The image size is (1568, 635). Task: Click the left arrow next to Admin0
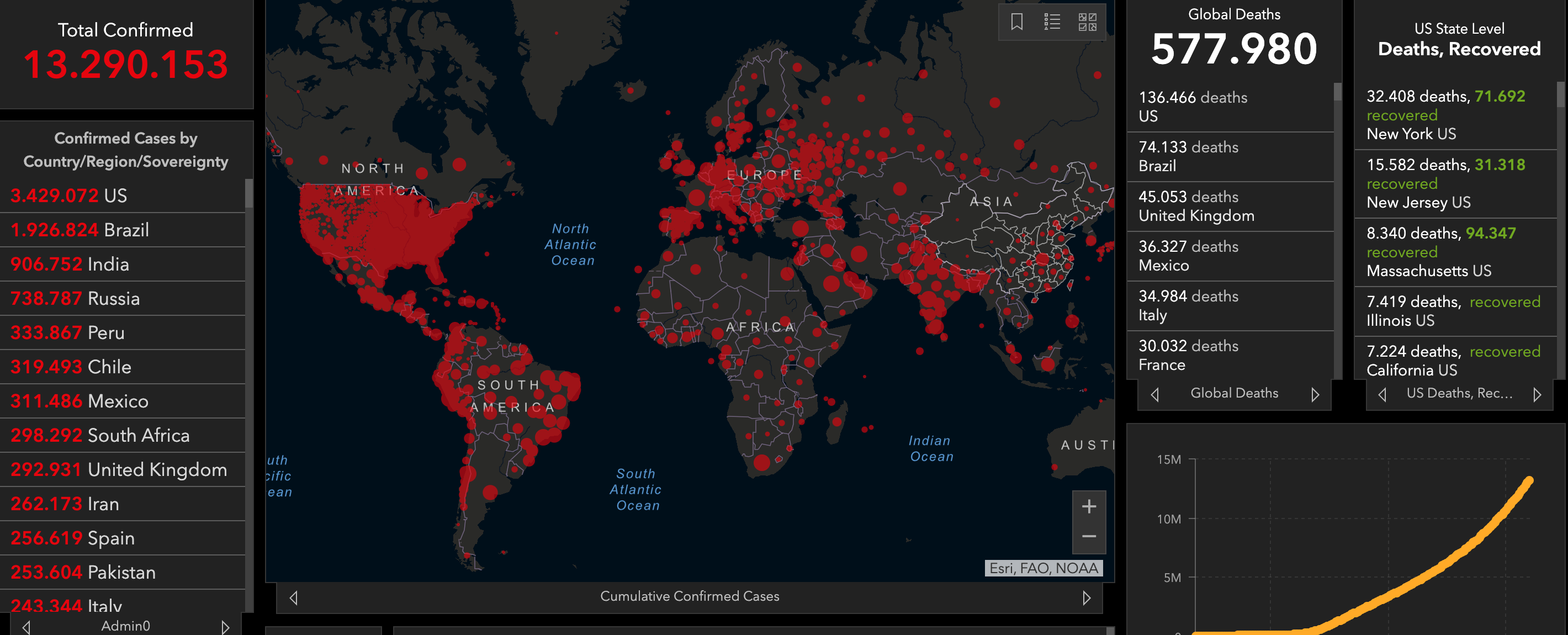pos(26,627)
